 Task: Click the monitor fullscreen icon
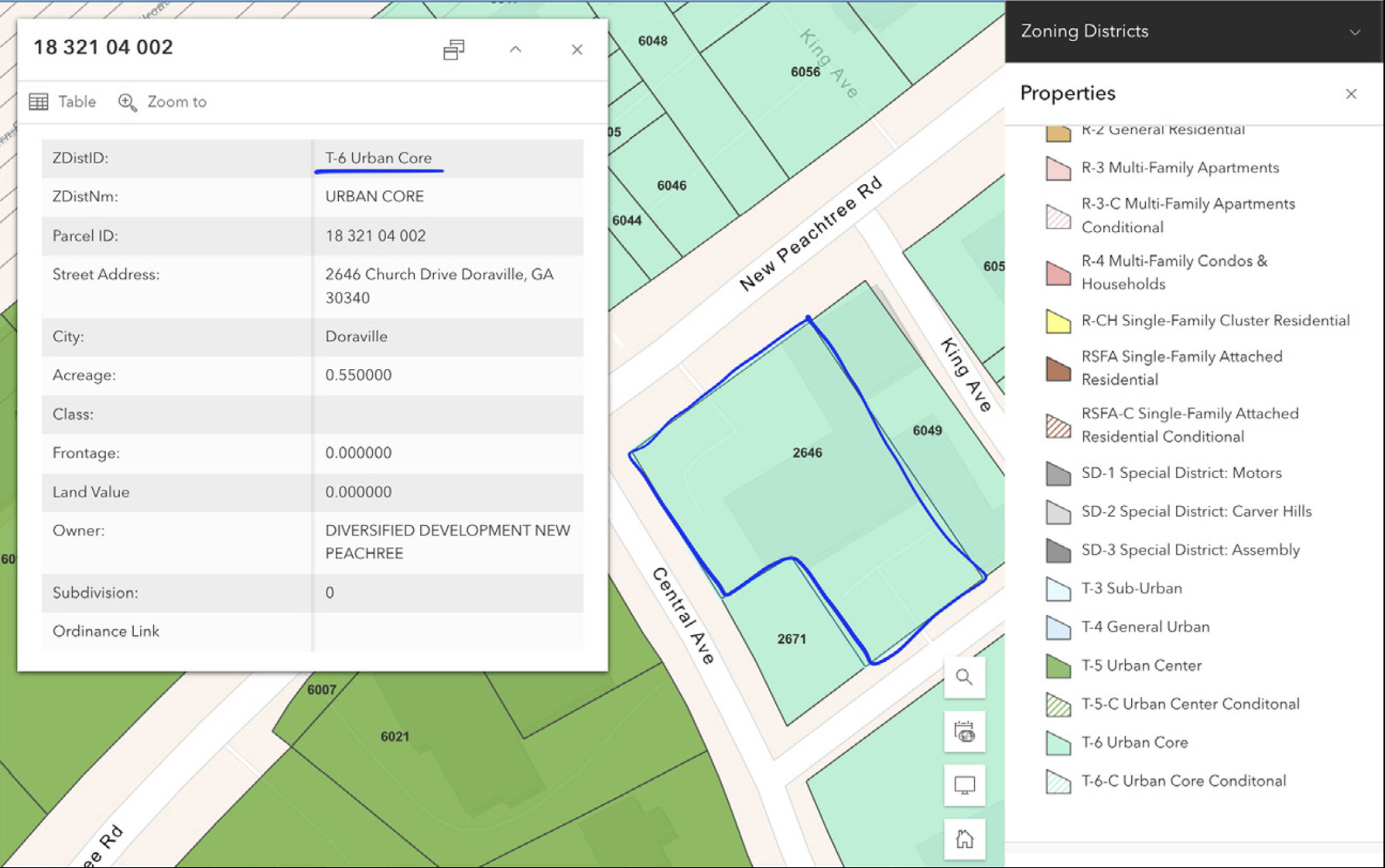964,785
